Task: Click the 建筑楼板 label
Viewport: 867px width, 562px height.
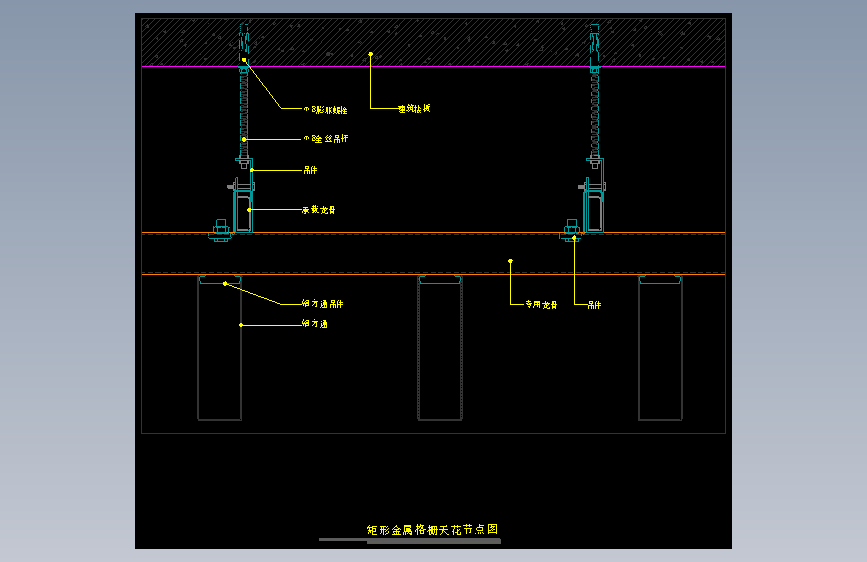Action: [414, 109]
